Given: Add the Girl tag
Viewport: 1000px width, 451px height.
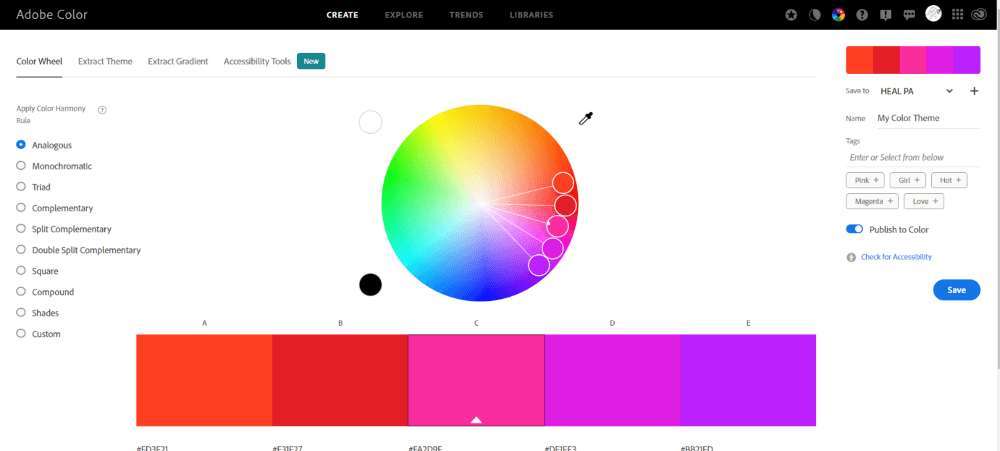Looking at the screenshot, I should click(908, 181).
